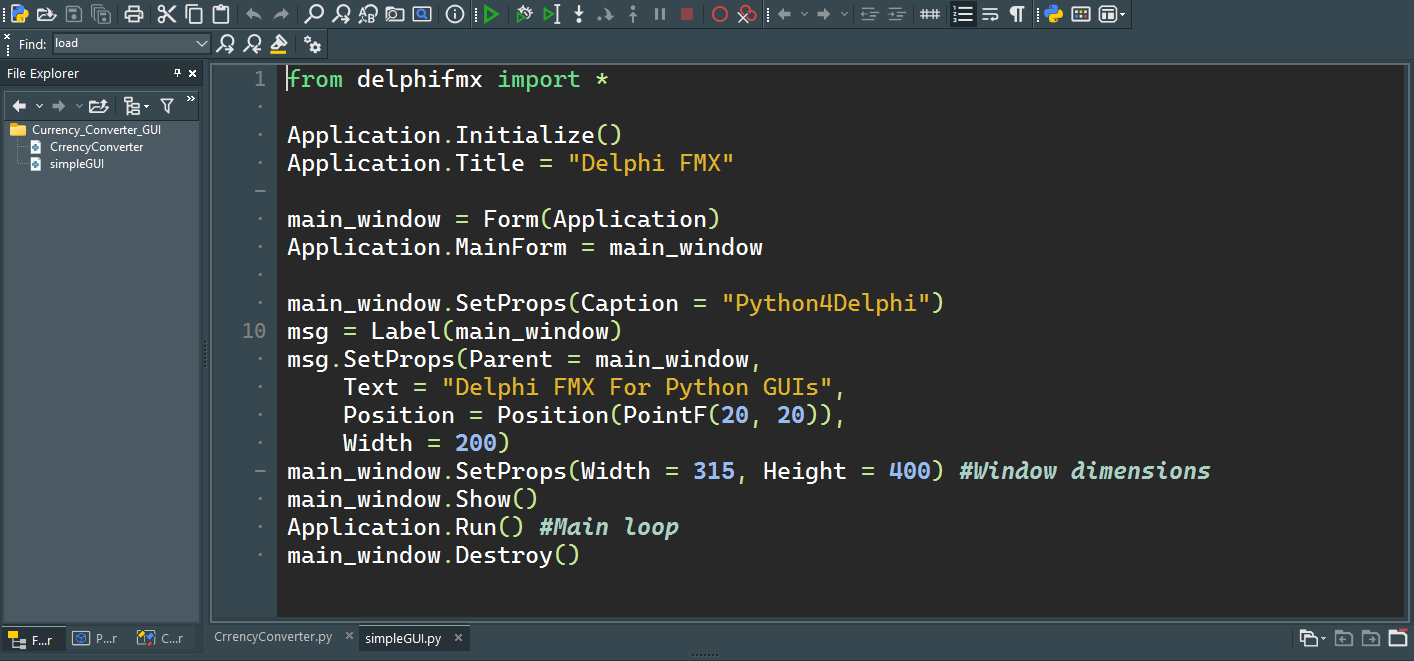Filter files in the File Explorer

[x=167, y=105]
